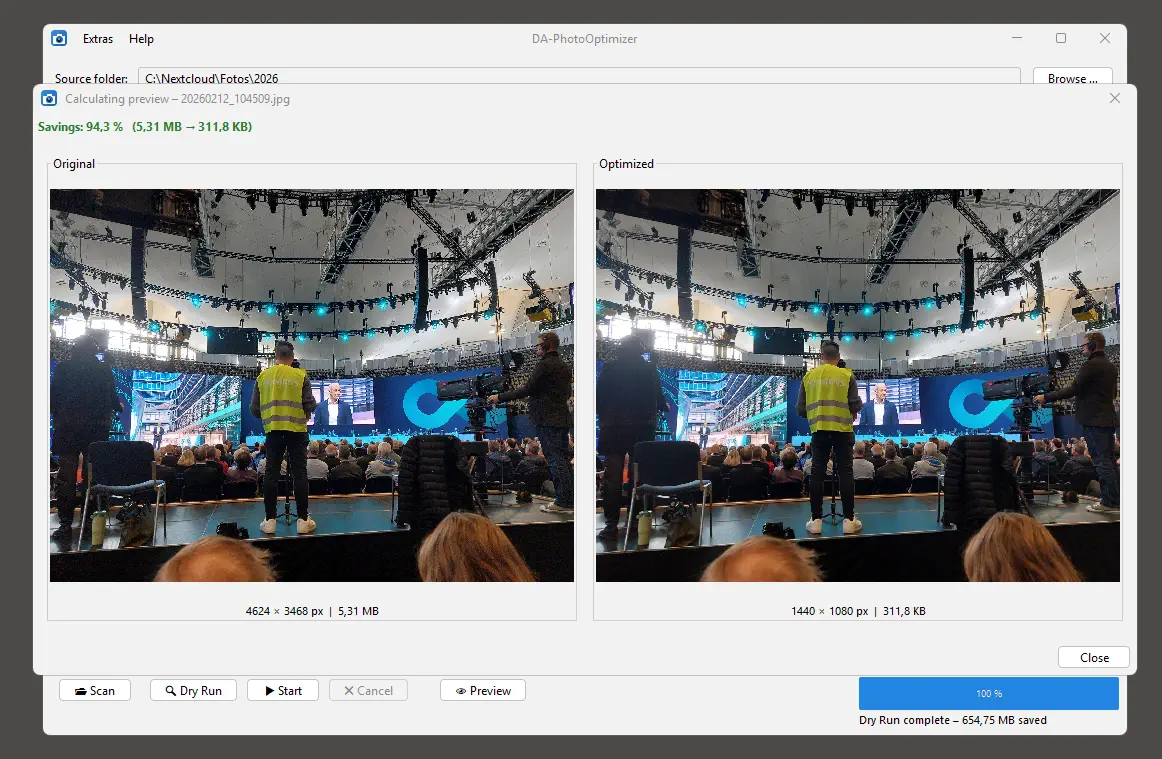1162x759 pixels.
Task: Click the Browse button for source folder
Action: coord(1072,78)
